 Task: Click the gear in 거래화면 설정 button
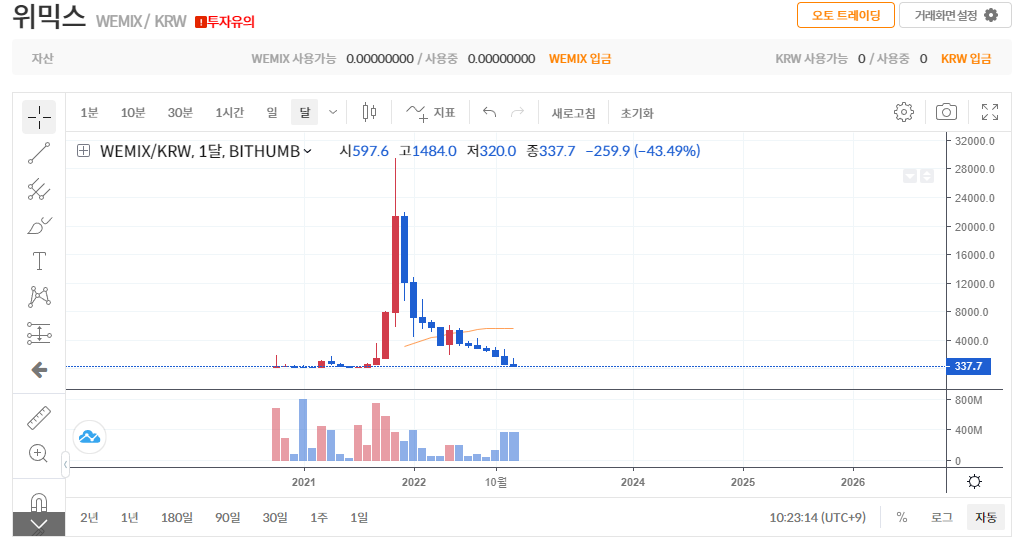pyautogui.click(x=991, y=15)
